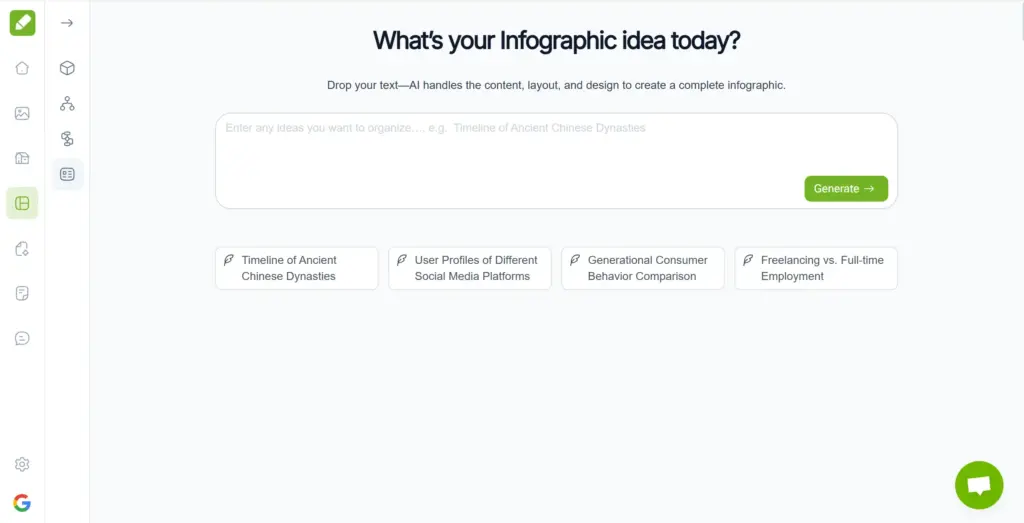
Task: Select the active green layout sidebar icon
Action: [x=22, y=203]
